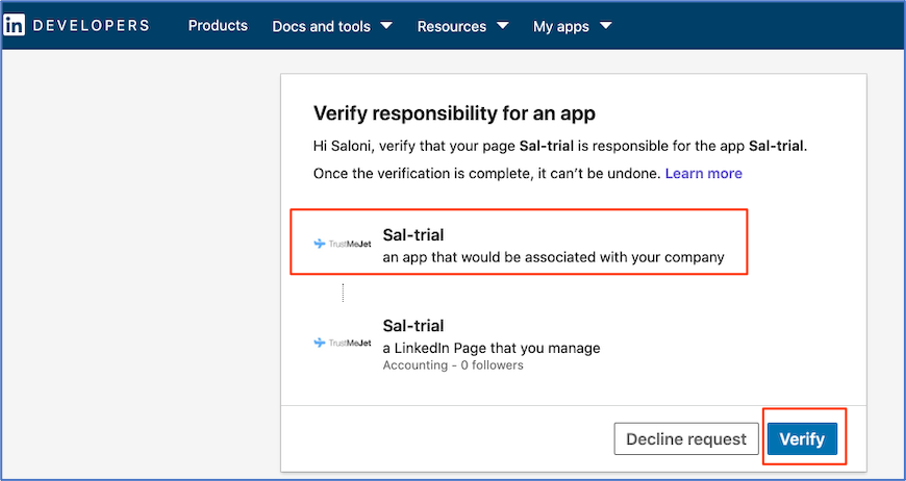
Task: Expand the My apps dropdown arrow
Action: coord(606,25)
